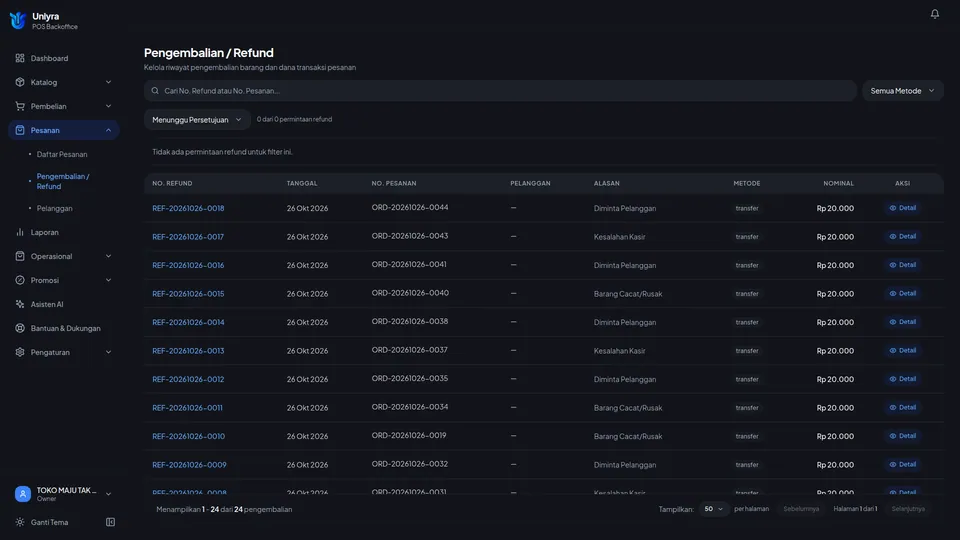Click Detail label for REF-20261026-0010

click(907, 436)
